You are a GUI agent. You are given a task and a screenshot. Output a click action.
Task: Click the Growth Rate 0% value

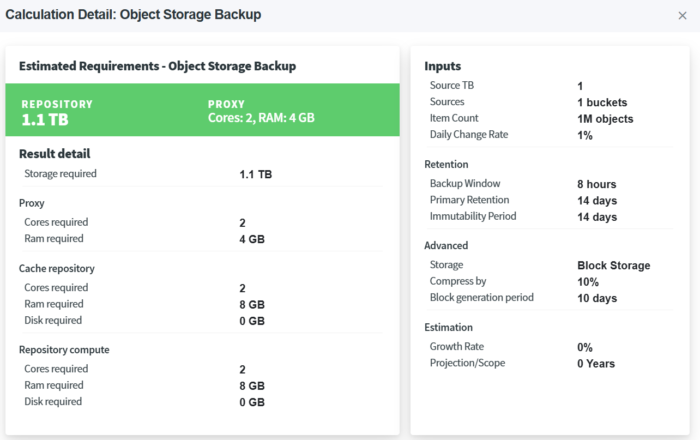(x=585, y=347)
